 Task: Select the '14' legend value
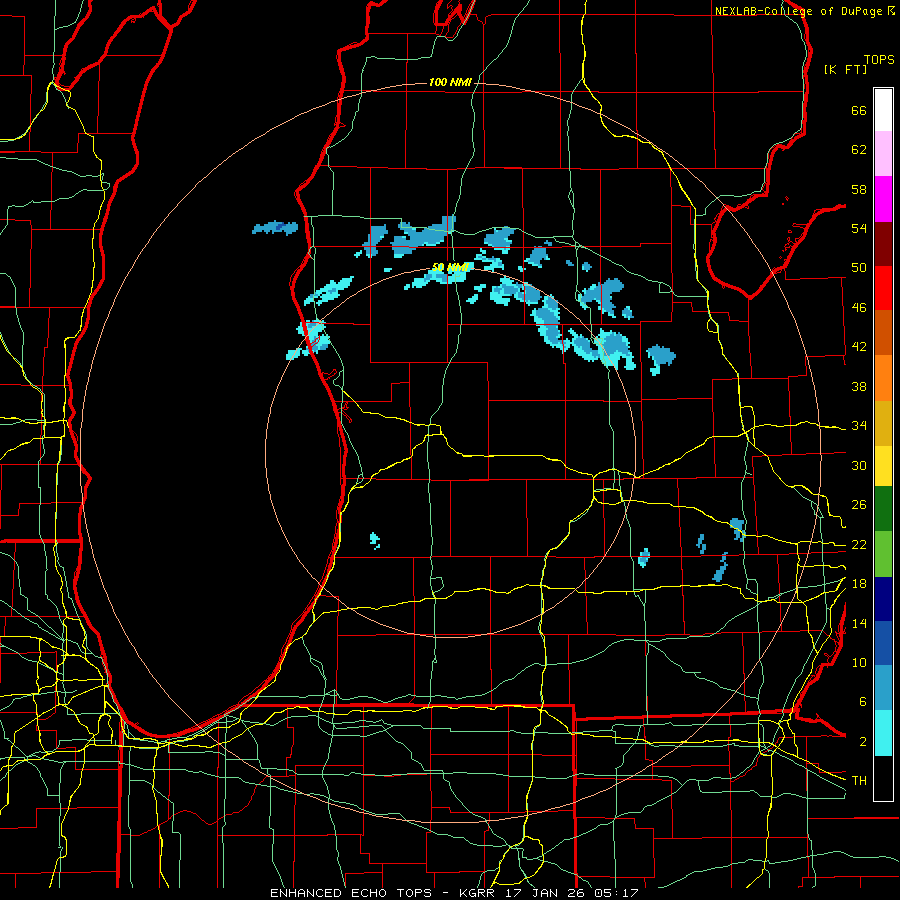point(859,623)
